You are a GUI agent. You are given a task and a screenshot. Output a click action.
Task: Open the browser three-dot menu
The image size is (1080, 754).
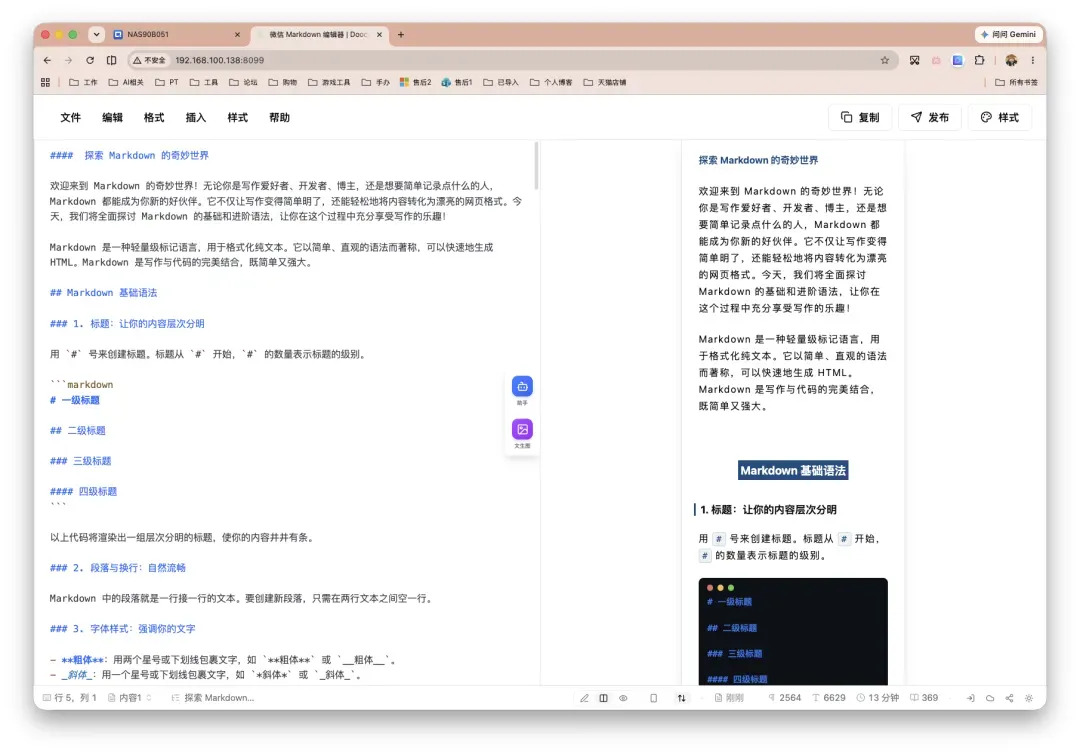(x=1032, y=61)
